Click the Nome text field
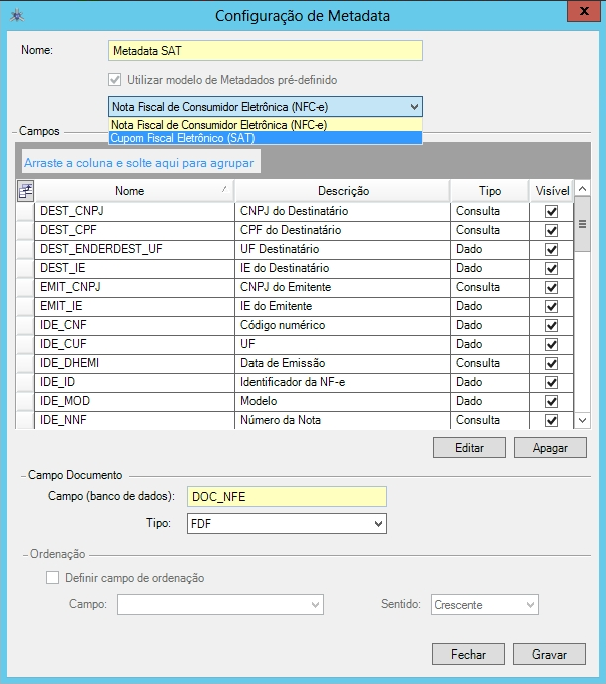 click(265, 51)
